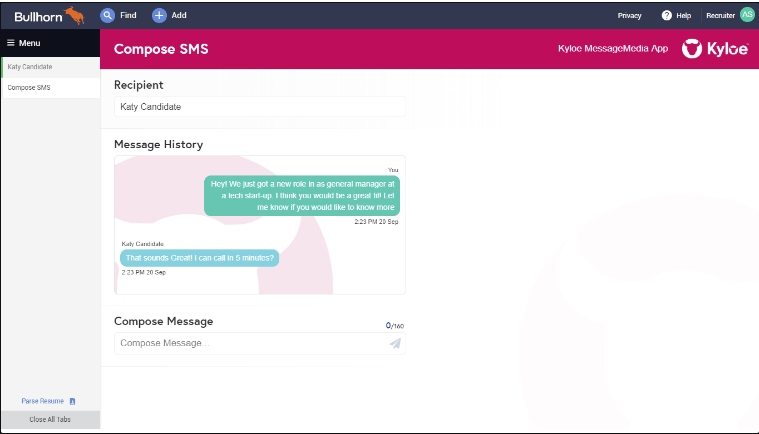
Task: Toggle the hamburger Menu icon
Action: click(x=11, y=43)
